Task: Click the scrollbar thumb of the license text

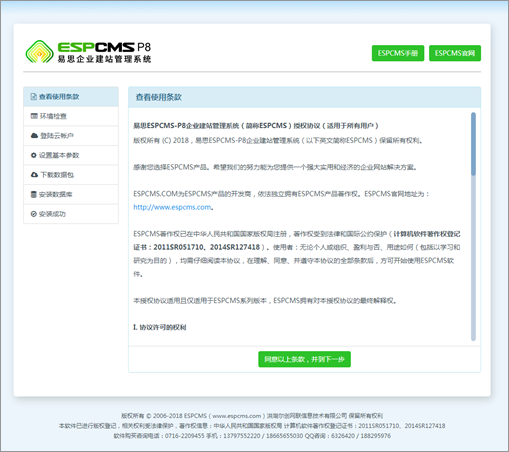Action: coord(473,144)
